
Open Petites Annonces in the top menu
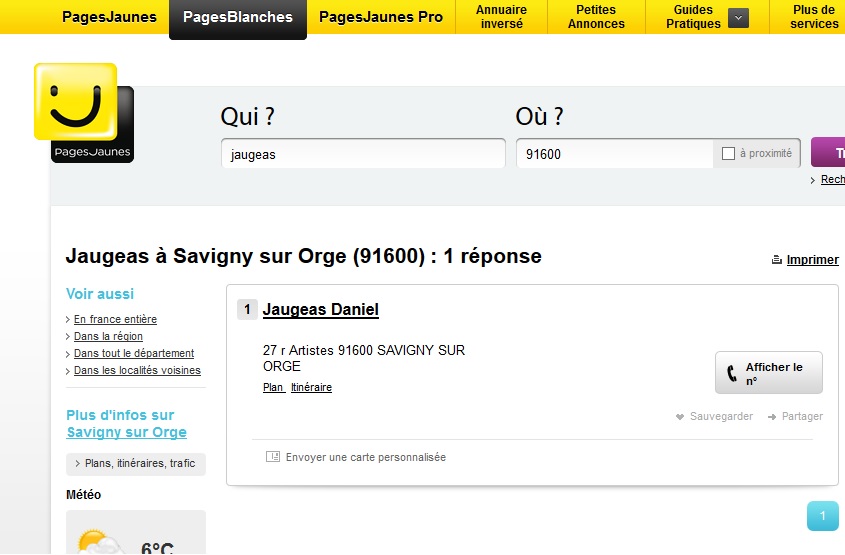coord(596,17)
